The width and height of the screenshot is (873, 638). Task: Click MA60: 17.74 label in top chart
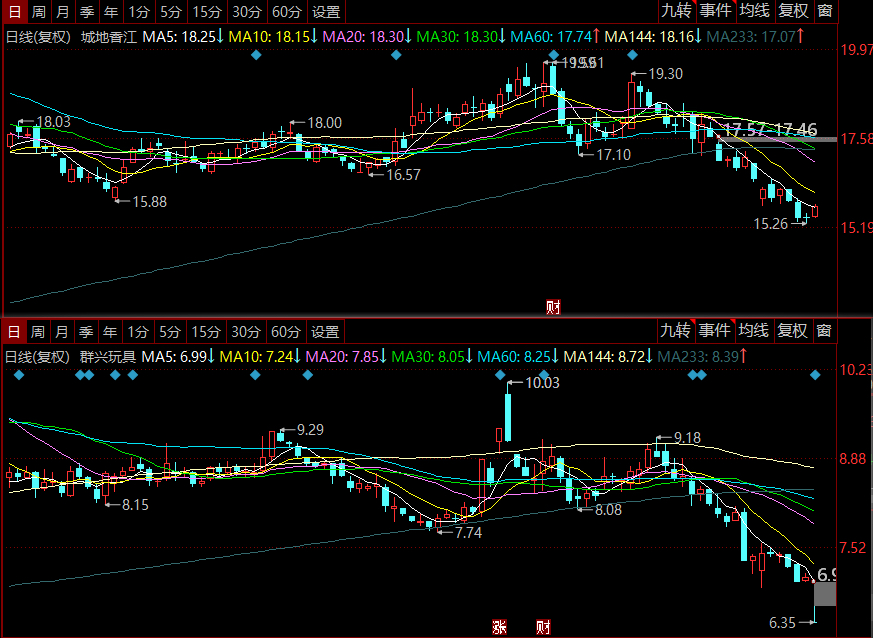[x=556, y=37]
